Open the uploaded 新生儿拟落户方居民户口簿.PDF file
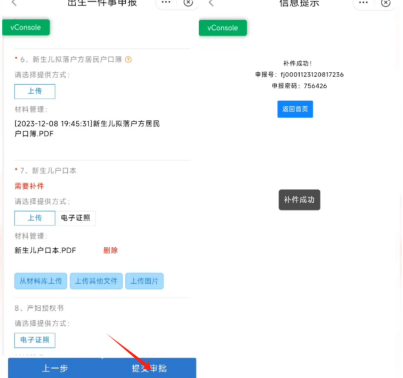 (87, 129)
